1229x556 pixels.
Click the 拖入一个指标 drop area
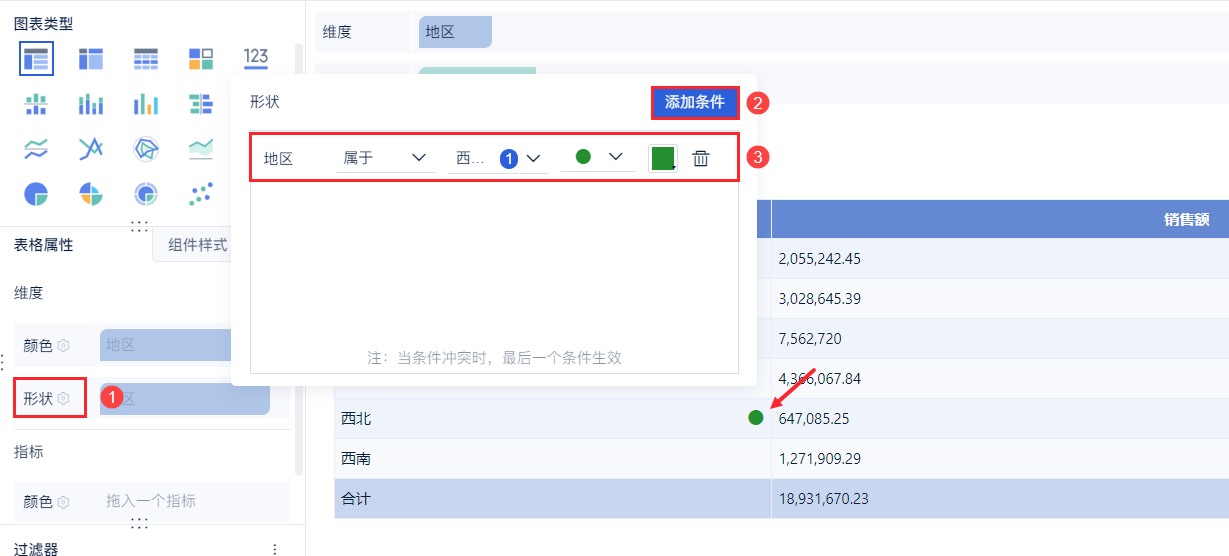point(151,501)
